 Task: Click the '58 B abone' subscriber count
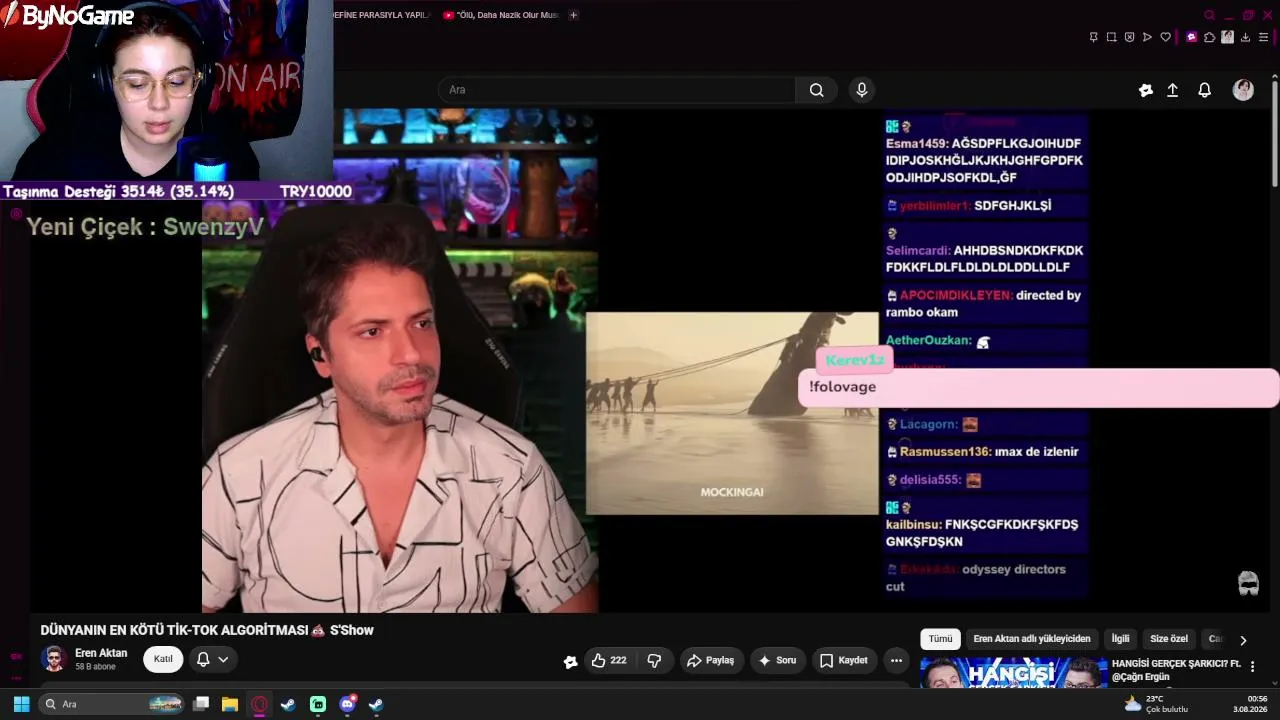pos(95,667)
